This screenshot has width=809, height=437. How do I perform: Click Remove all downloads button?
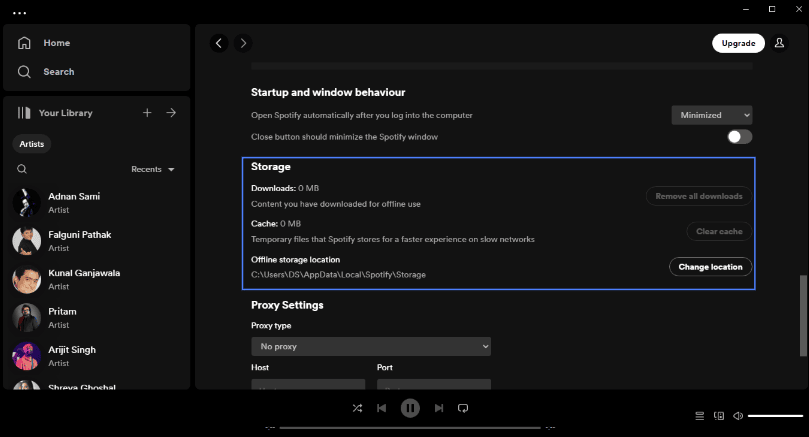(699, 196)
